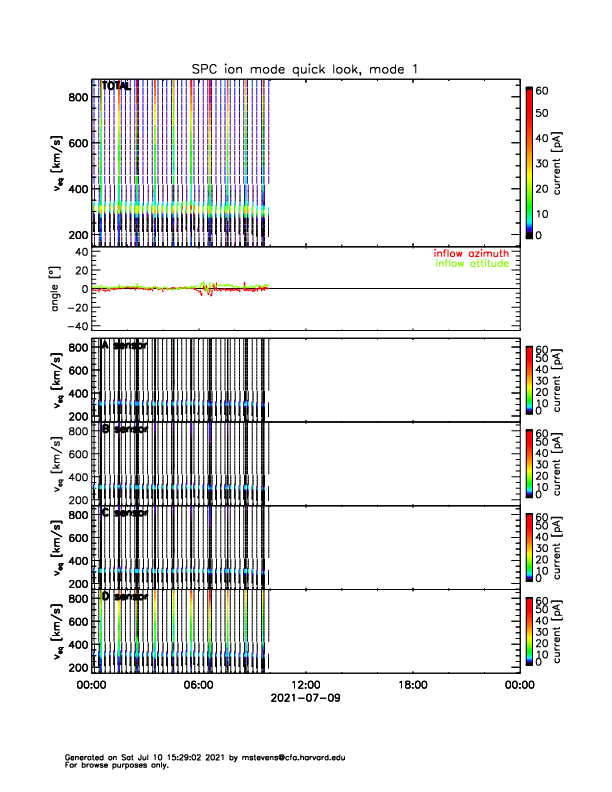Click the plot title "SPC ion mode quick look"
Screen dimensions: 612x792
pyautogui.click(x=308, y=68)
